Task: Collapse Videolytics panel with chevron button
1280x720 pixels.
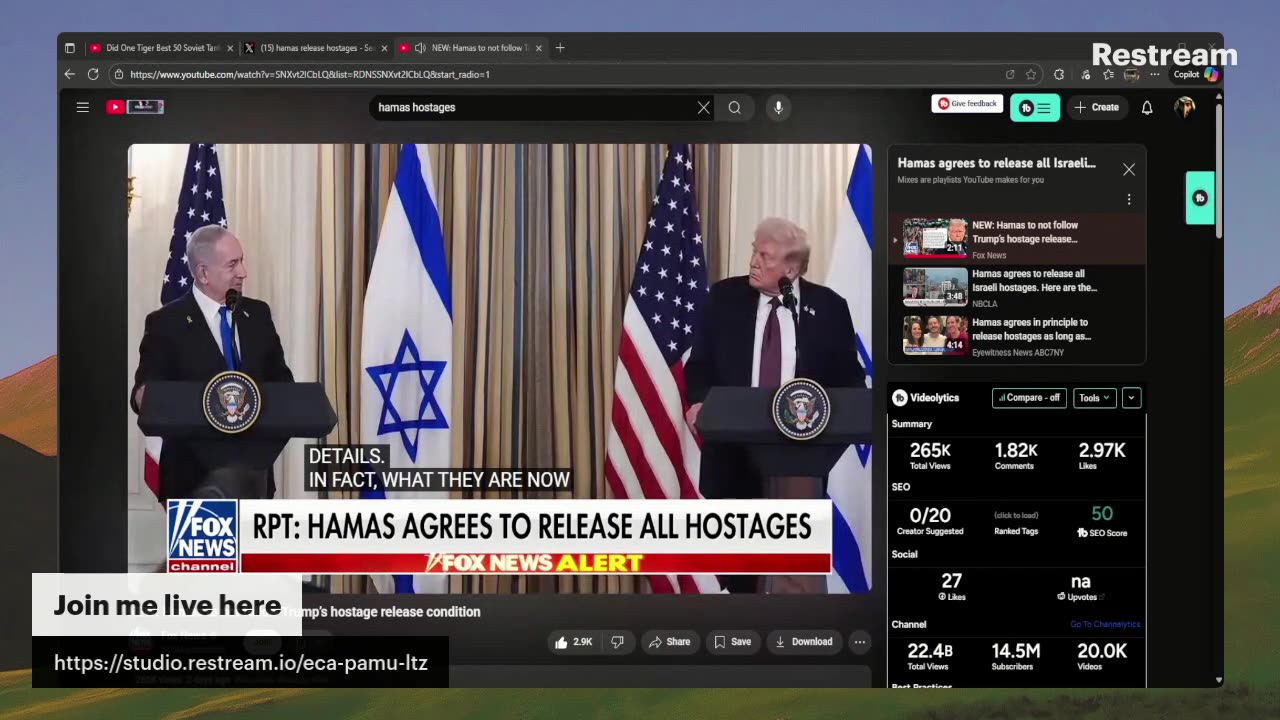Action: (x=1131, y=398)
